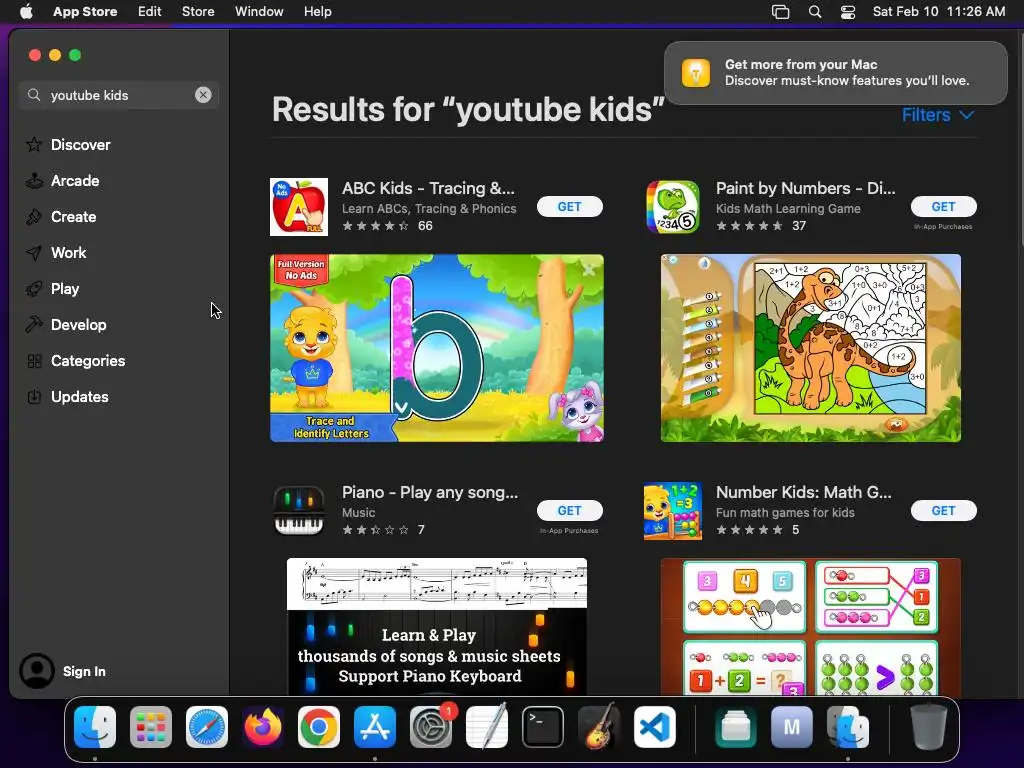Image resolution: width=1024 pixels, height=768 pixels.
Task: Get the Paint by Numbers app
Action: [943, 206]
